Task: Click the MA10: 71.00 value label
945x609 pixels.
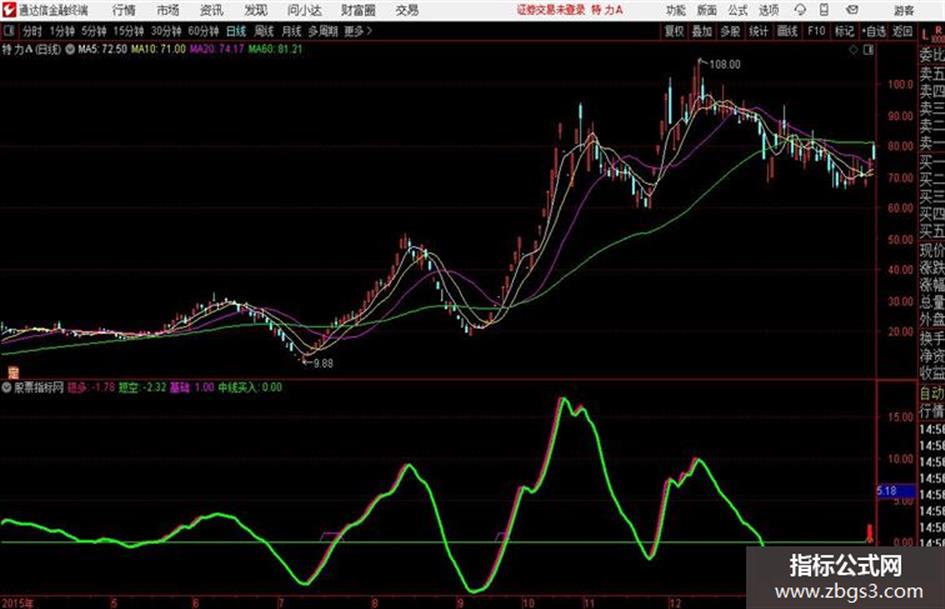Action: click(159, 49)
